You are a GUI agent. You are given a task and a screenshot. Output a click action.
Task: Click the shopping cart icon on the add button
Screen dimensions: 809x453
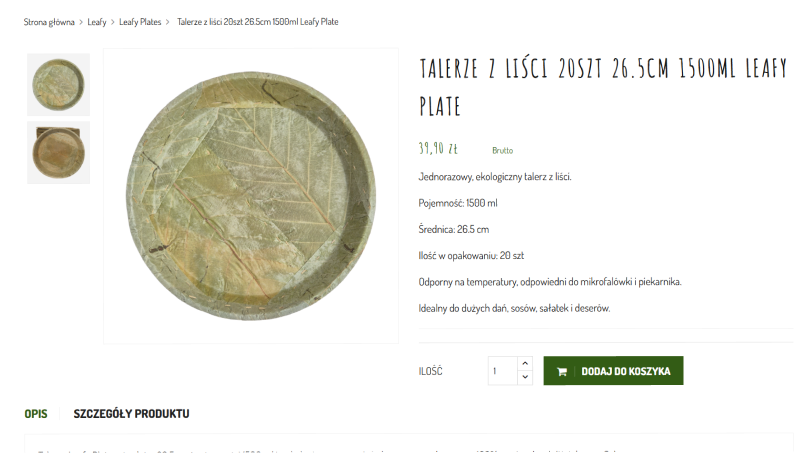562,371
